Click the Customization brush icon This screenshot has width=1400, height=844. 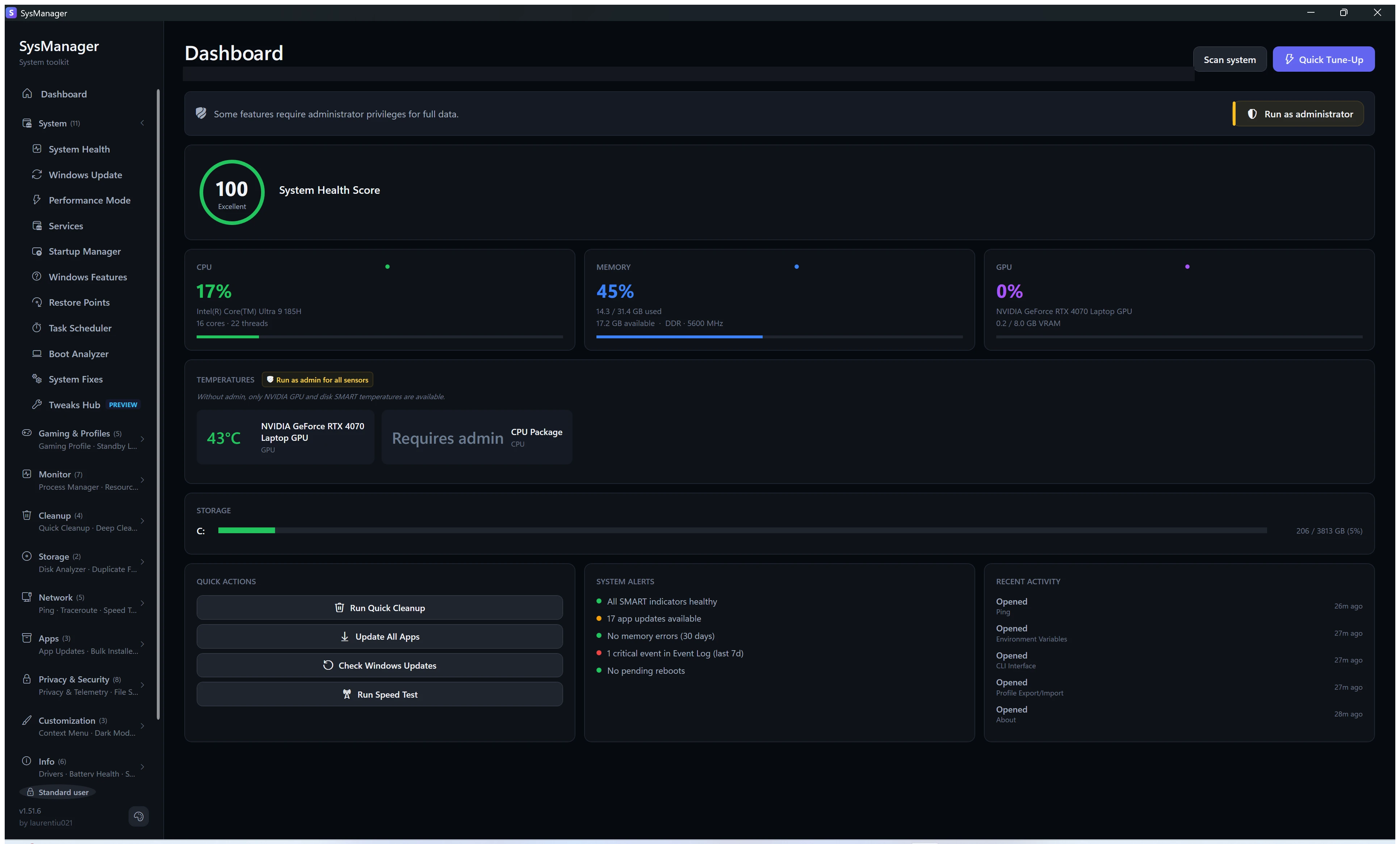(x=27, y=720)
